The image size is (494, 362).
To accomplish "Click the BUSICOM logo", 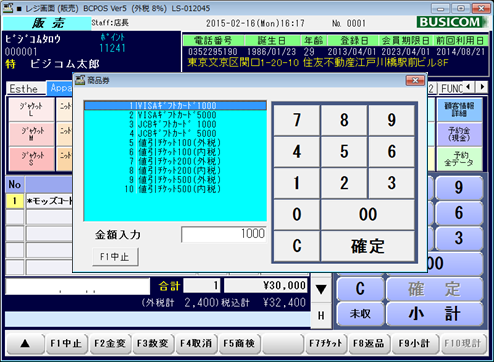I will point(451,22).
